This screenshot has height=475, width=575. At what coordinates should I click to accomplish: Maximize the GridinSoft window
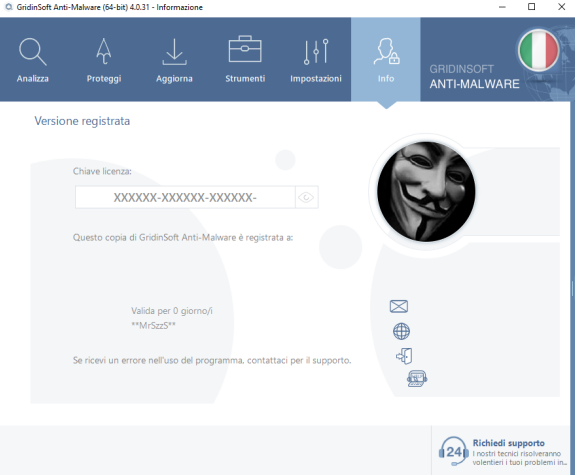pyautogui.click(x=531, y=7)
